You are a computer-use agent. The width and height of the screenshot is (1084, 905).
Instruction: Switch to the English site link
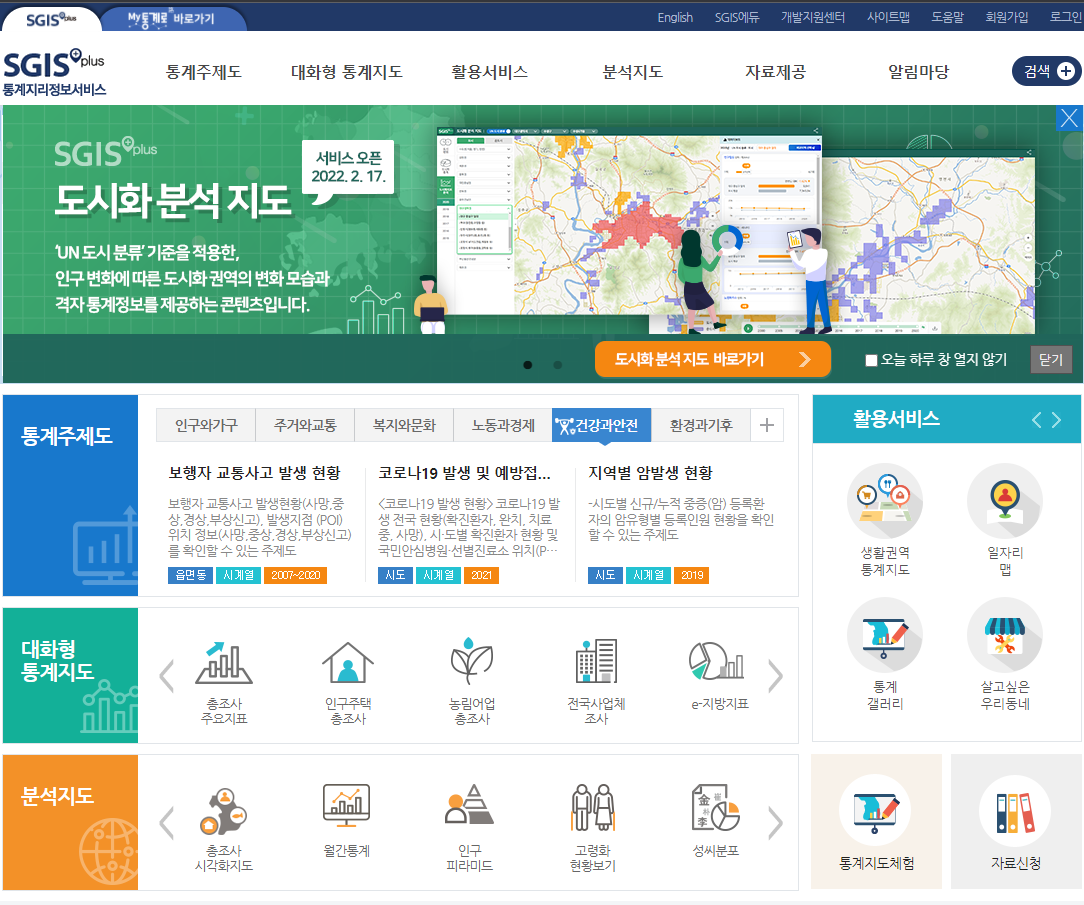pos(675,17)
